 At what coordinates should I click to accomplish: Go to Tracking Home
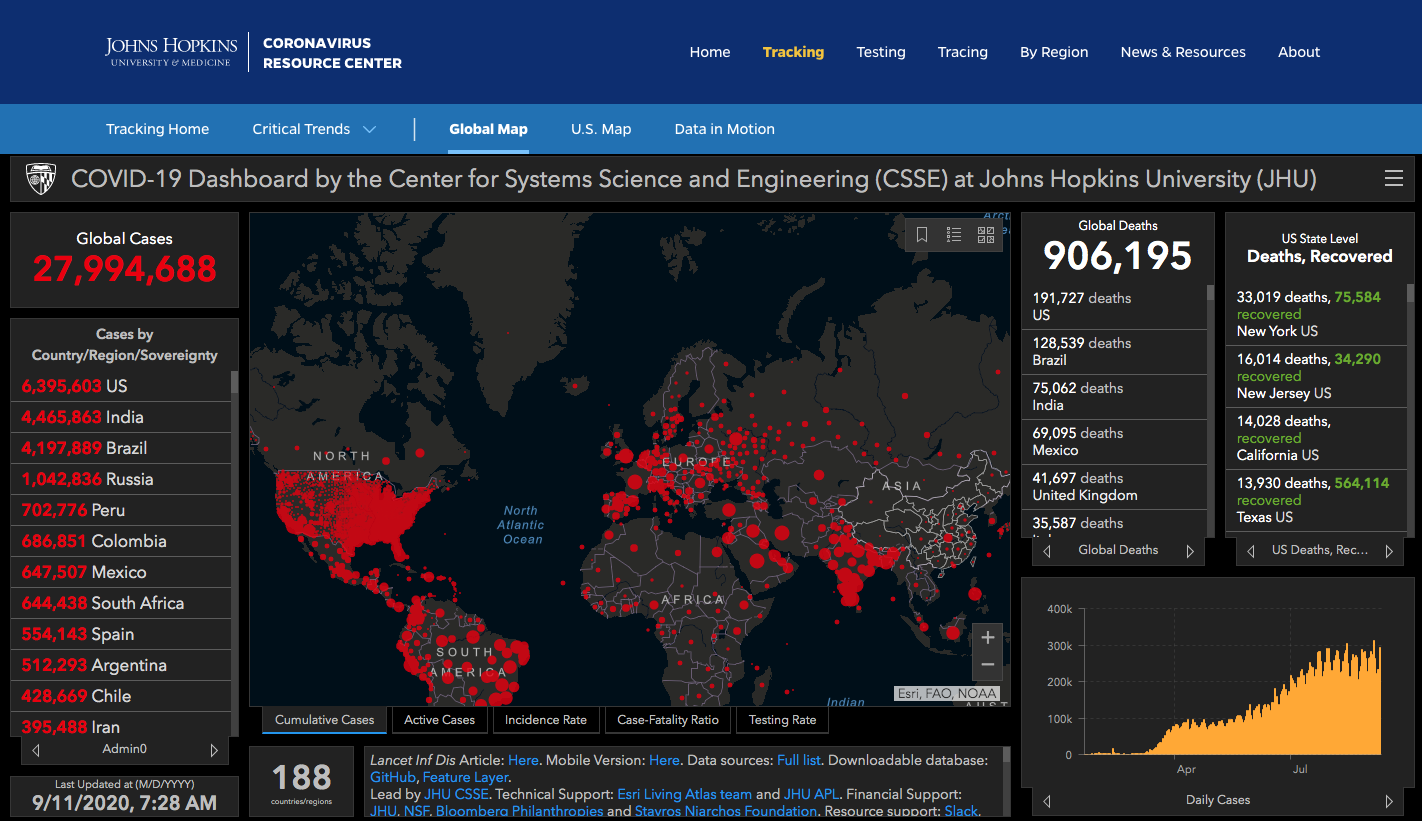pos(158,129)
